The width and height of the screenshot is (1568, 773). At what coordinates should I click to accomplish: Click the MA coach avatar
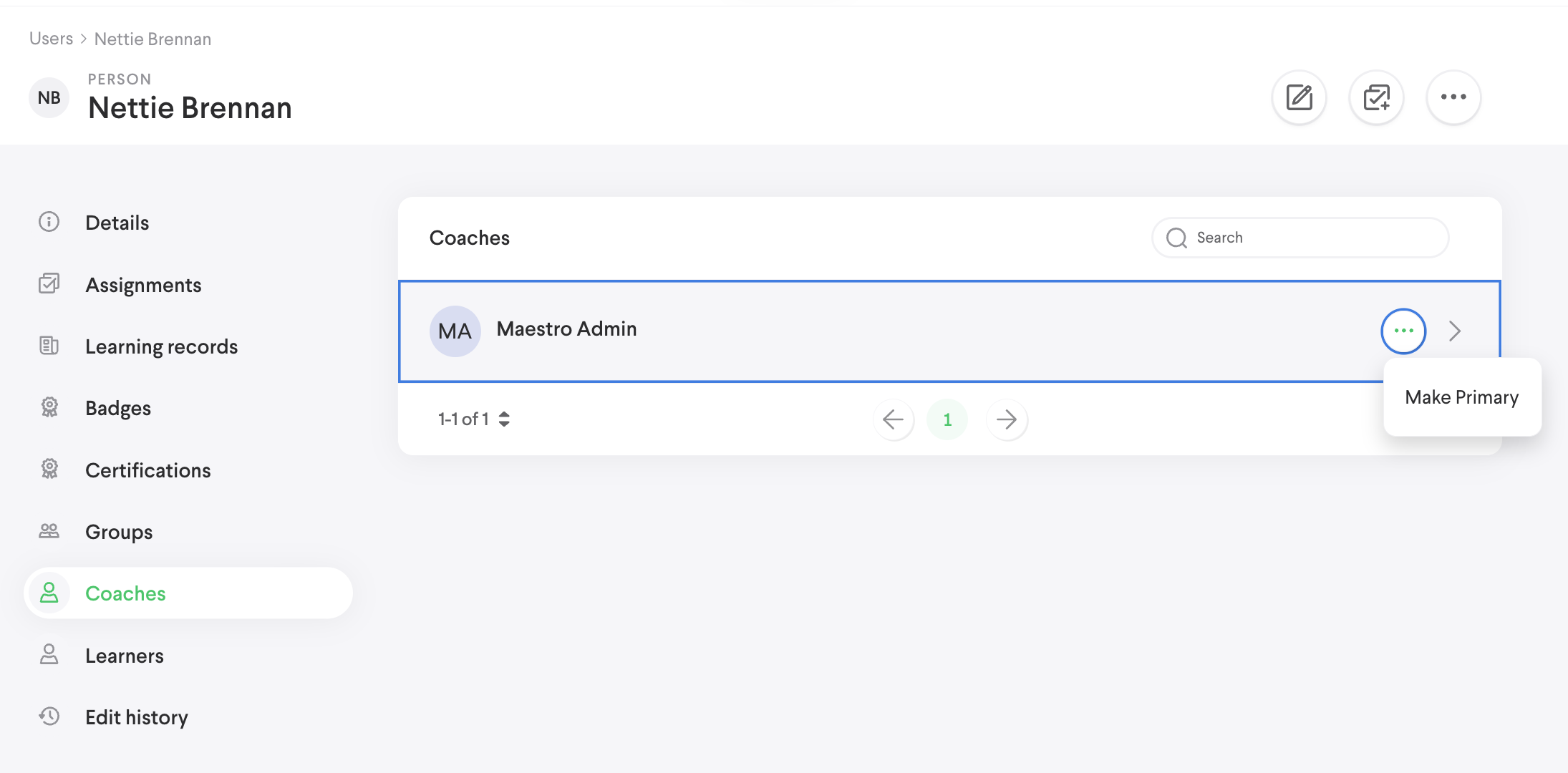click(x=455, y=331)
